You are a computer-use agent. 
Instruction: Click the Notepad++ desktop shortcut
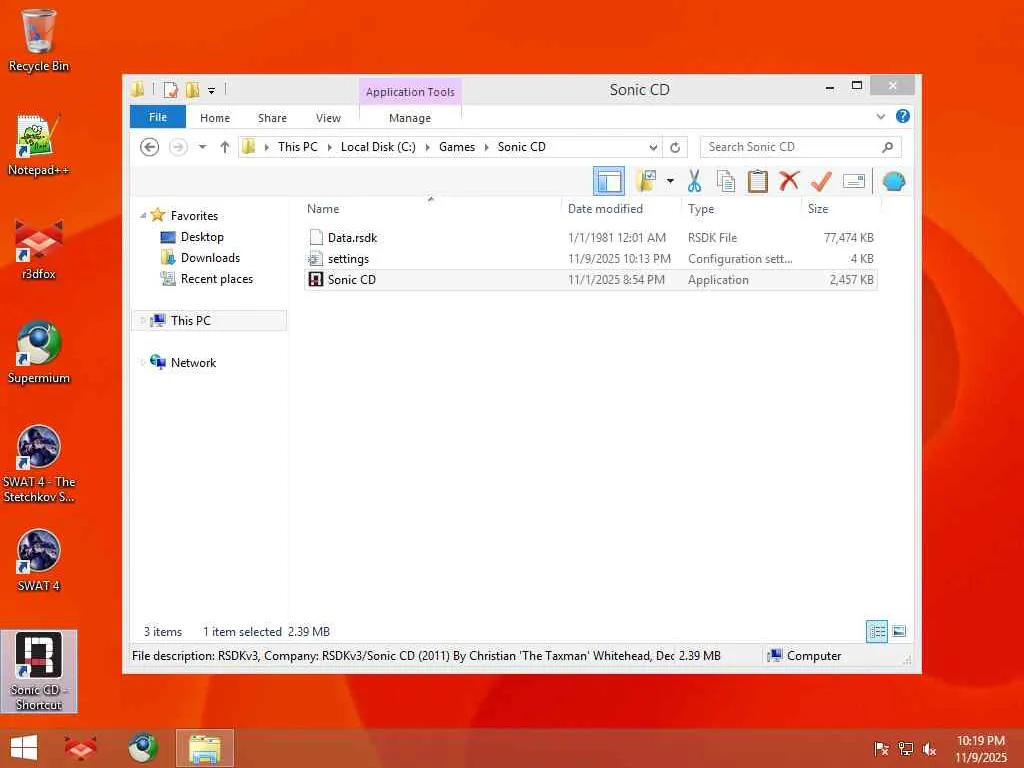pyautogui.click(x=39, y=145)
